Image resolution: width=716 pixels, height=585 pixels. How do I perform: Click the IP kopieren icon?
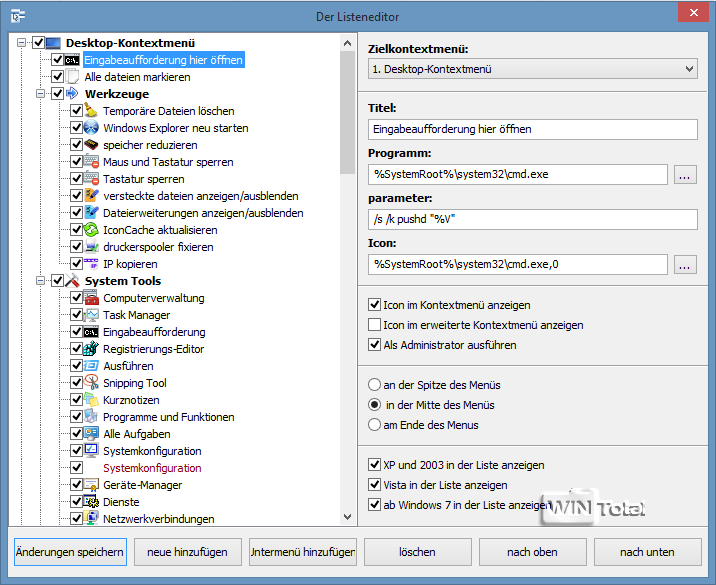pyautogui.click(x=91, y=264)
